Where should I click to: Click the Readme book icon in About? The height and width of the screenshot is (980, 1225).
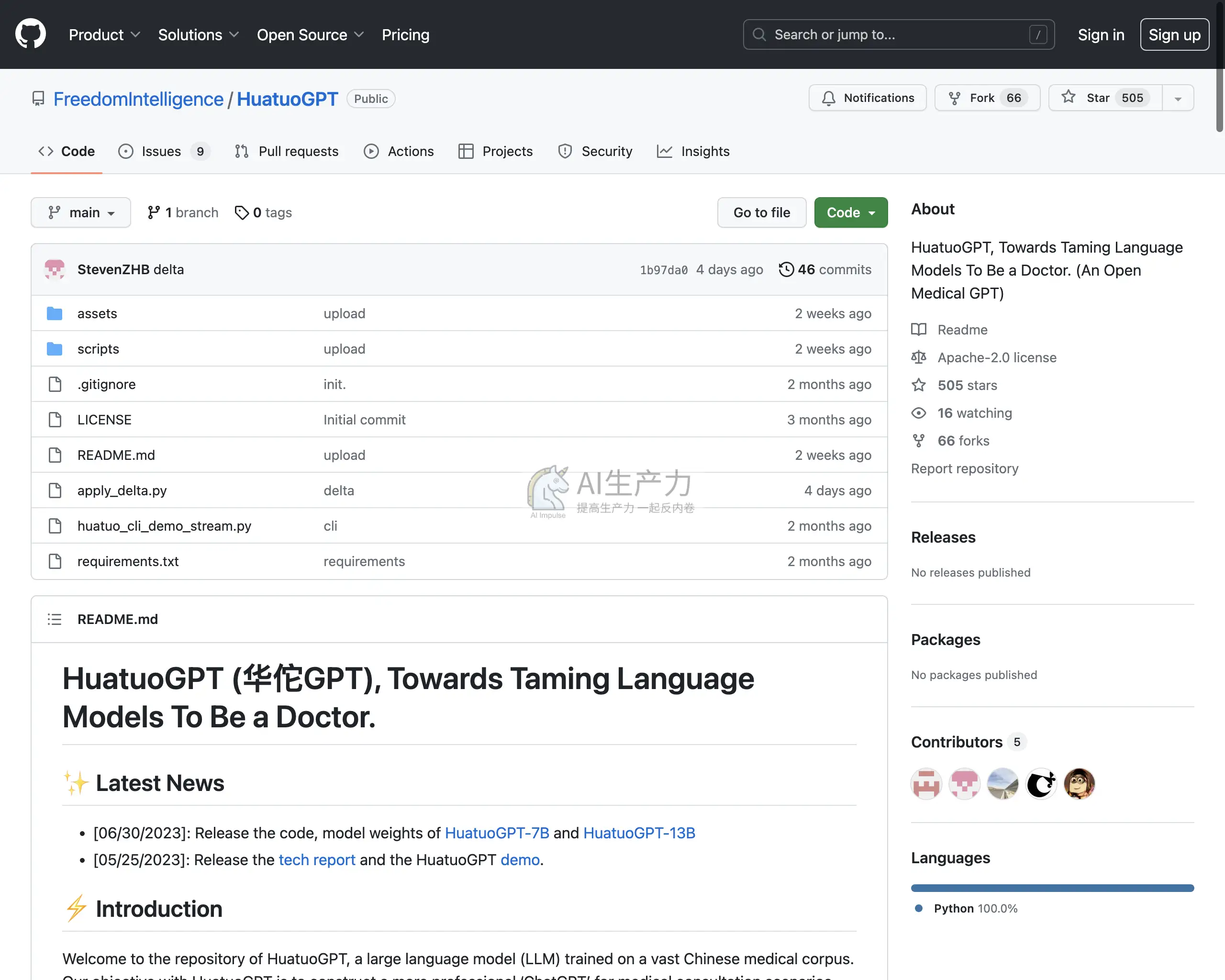(919, 330)
